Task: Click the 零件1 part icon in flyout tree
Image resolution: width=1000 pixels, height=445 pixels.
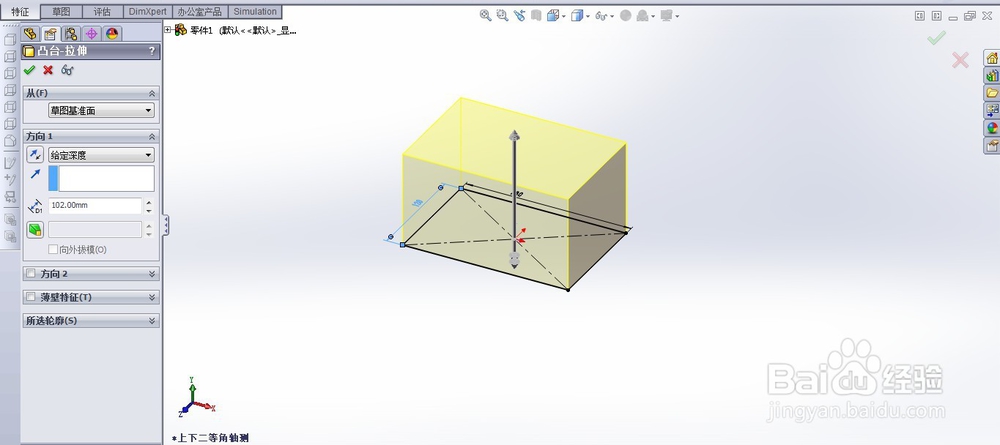Action: 180,29
